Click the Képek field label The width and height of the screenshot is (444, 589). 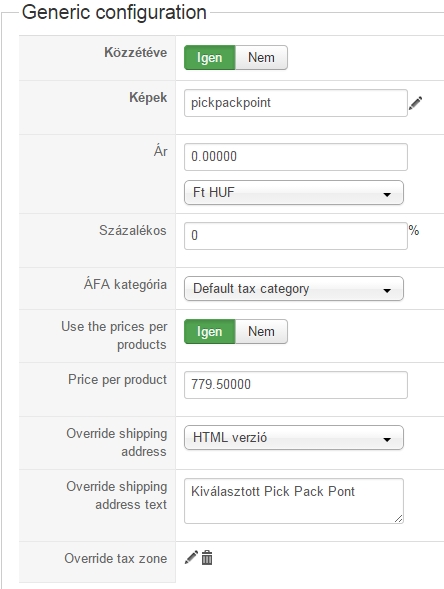148,97
